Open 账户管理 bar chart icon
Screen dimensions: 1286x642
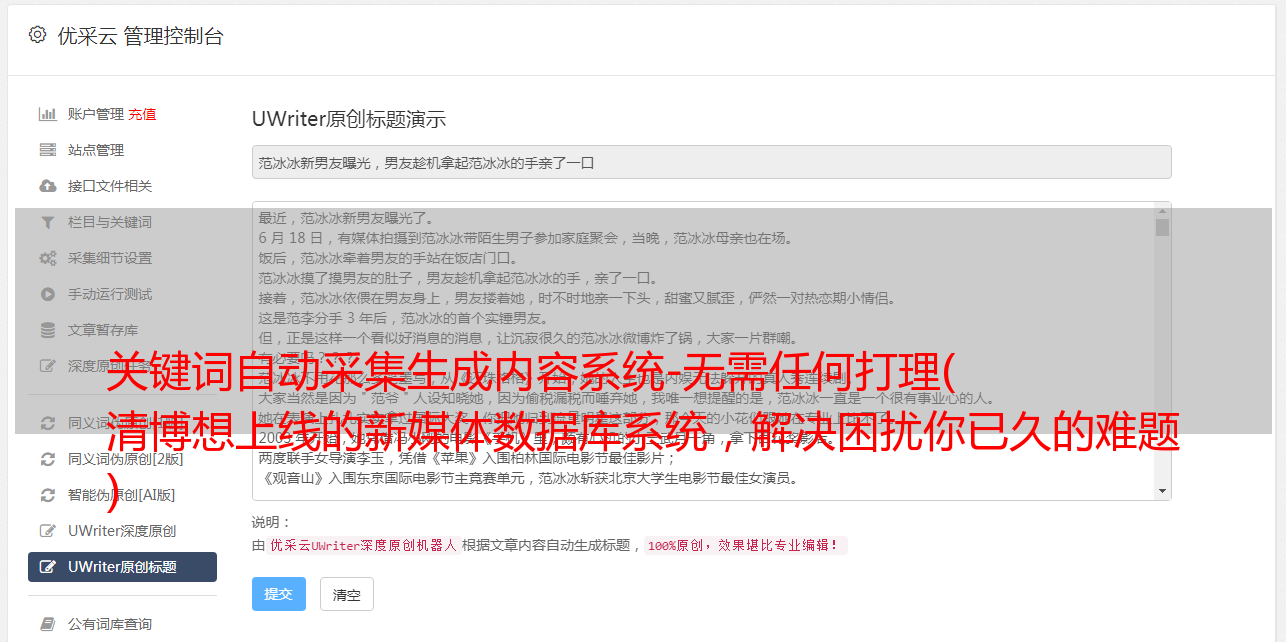(x=47, y=114)
